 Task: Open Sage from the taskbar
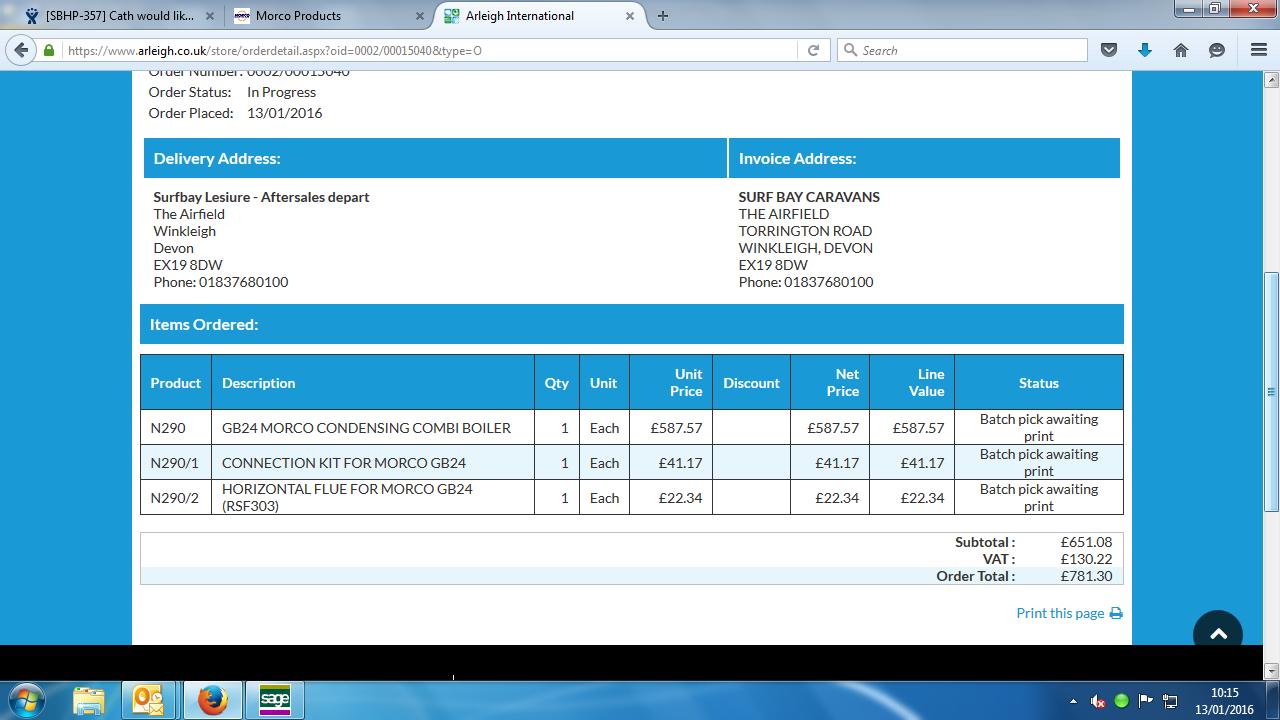coord(274,700)
